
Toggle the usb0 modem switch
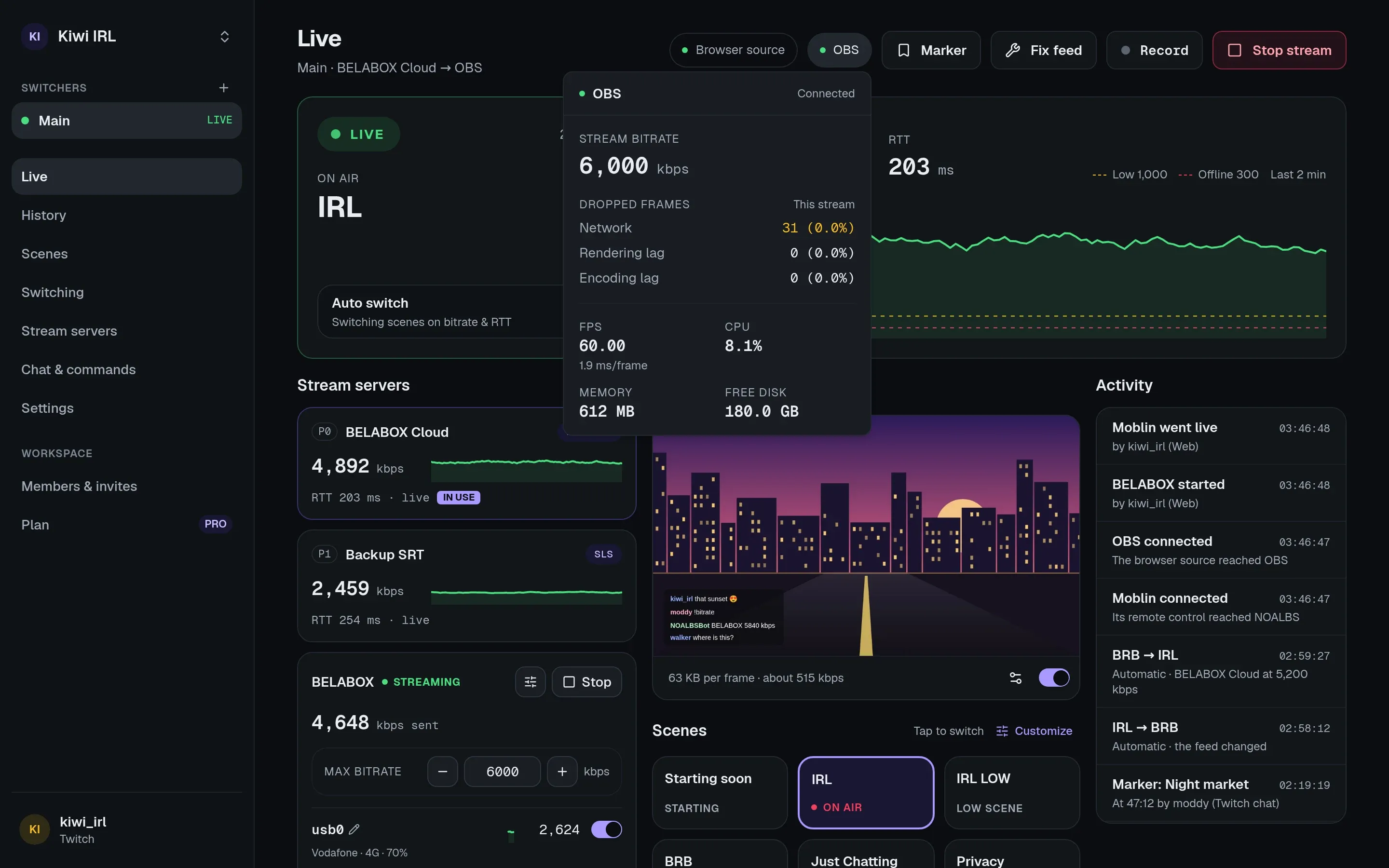(x=606, y=829)
